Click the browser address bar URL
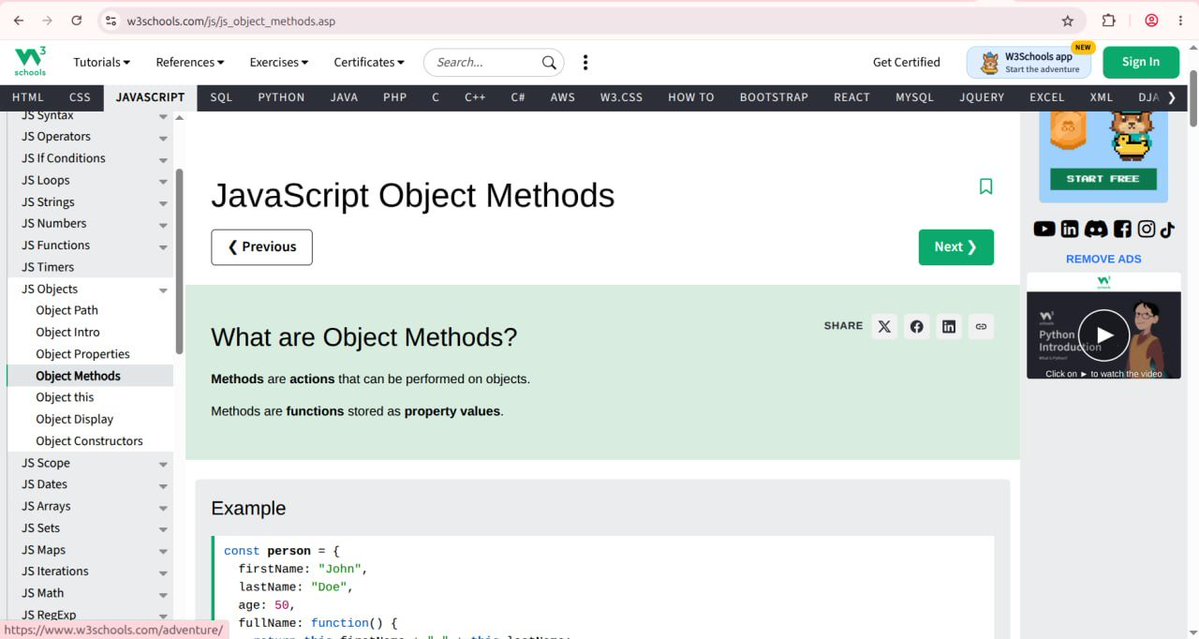The height and width of the screenshot is (639, 1199). tap(231, 21)
